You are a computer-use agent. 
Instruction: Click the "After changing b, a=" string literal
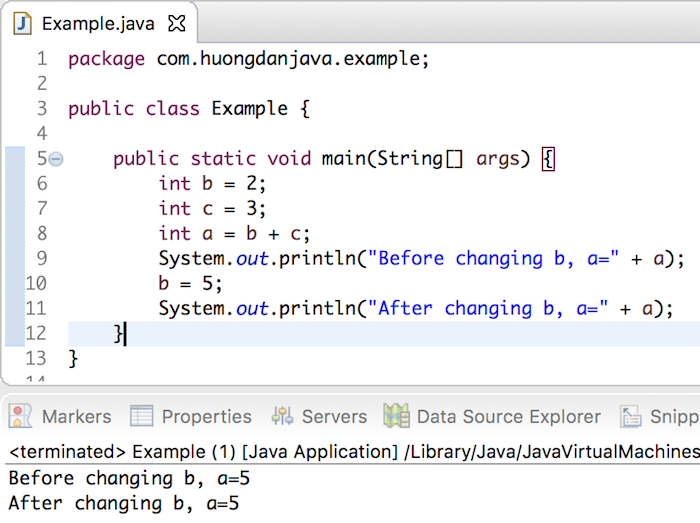(488, 309)
